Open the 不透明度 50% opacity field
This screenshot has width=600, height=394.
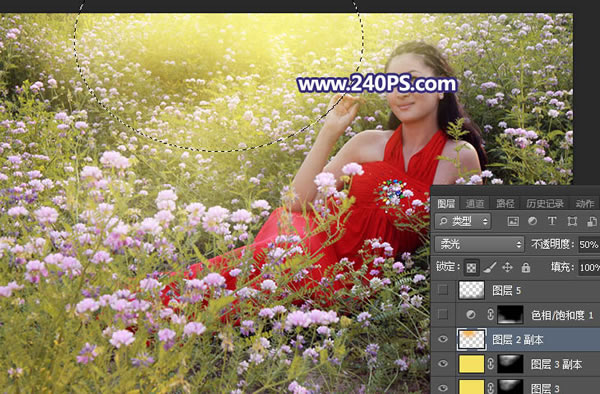coord(589,244)
